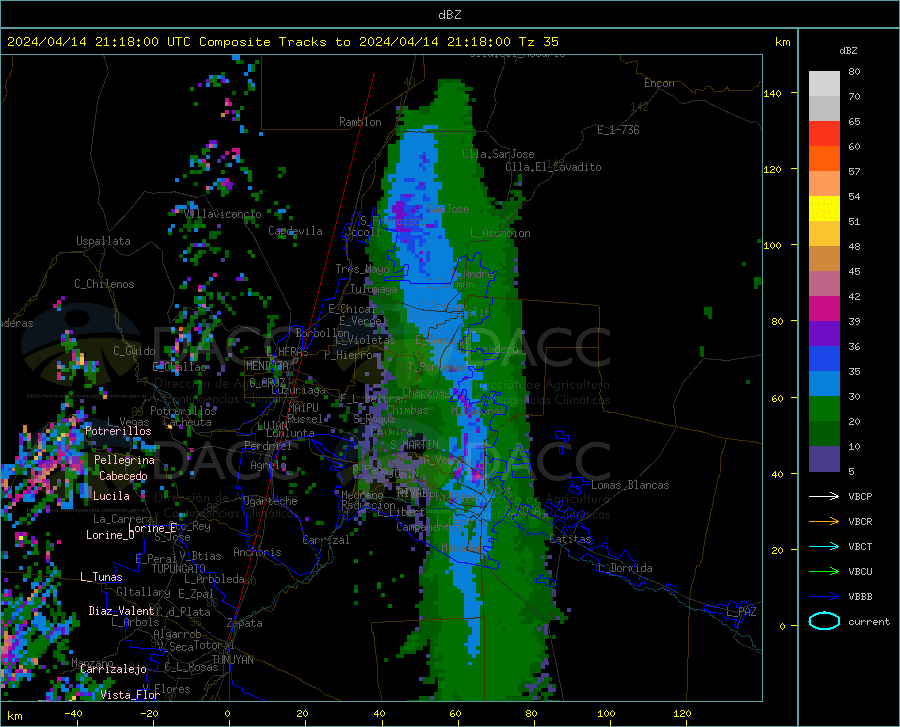The height and width of the screenshot is (727, 900).
Task: Click the cyan VBCT arrow in legend
Action: tap(824, 546)
